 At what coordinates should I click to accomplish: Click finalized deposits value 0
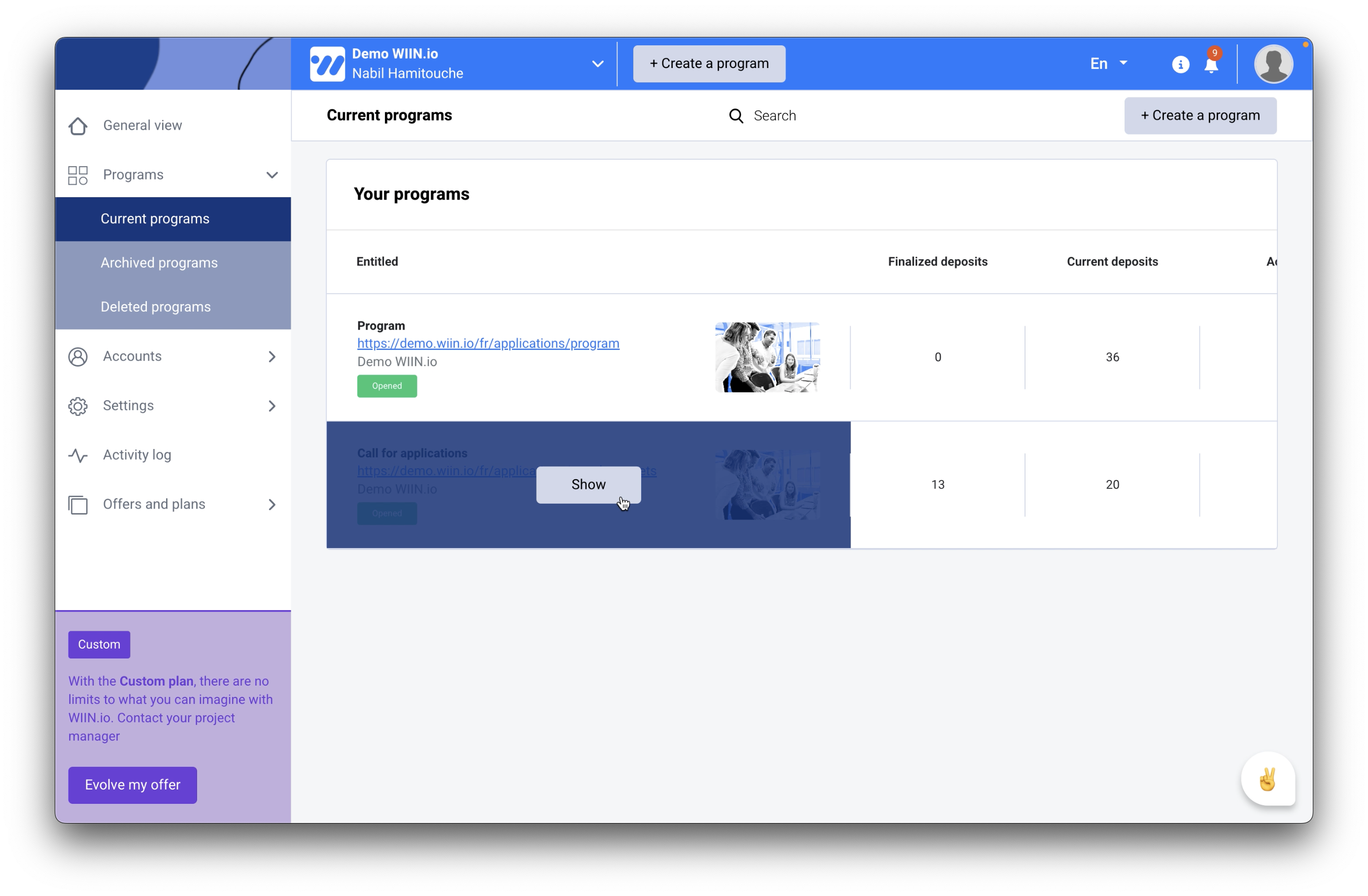click(937, 357)
